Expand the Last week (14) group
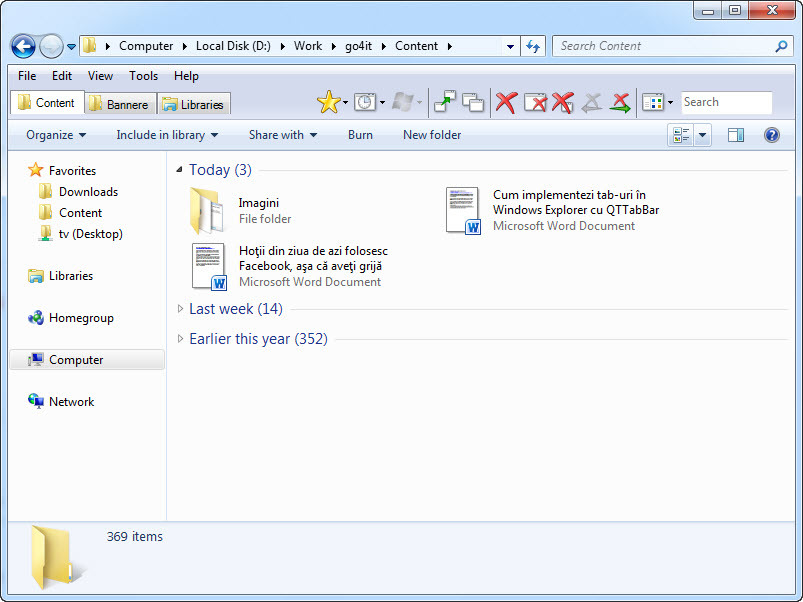The width and height of the screenshot is (803, 602). tap(180, 309)
